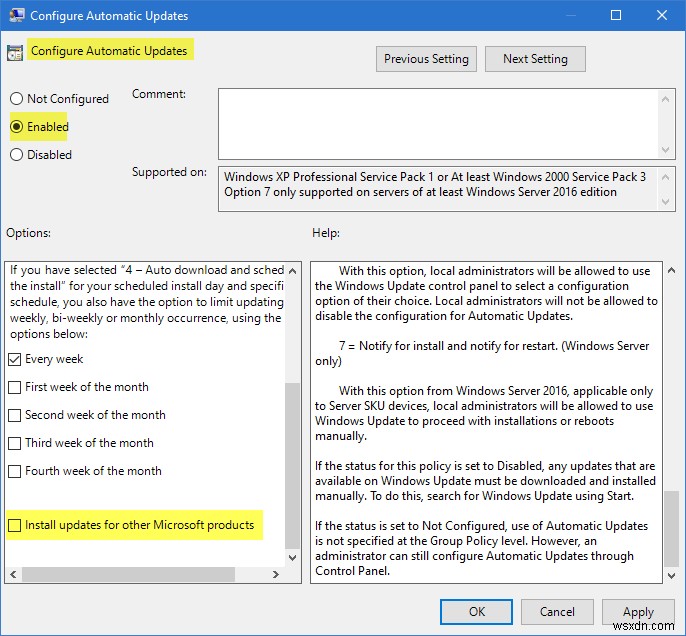Click Options pane vertical scrollbar thumb
This screenshot has width=686, height=636.
click(x=292, y=465)
